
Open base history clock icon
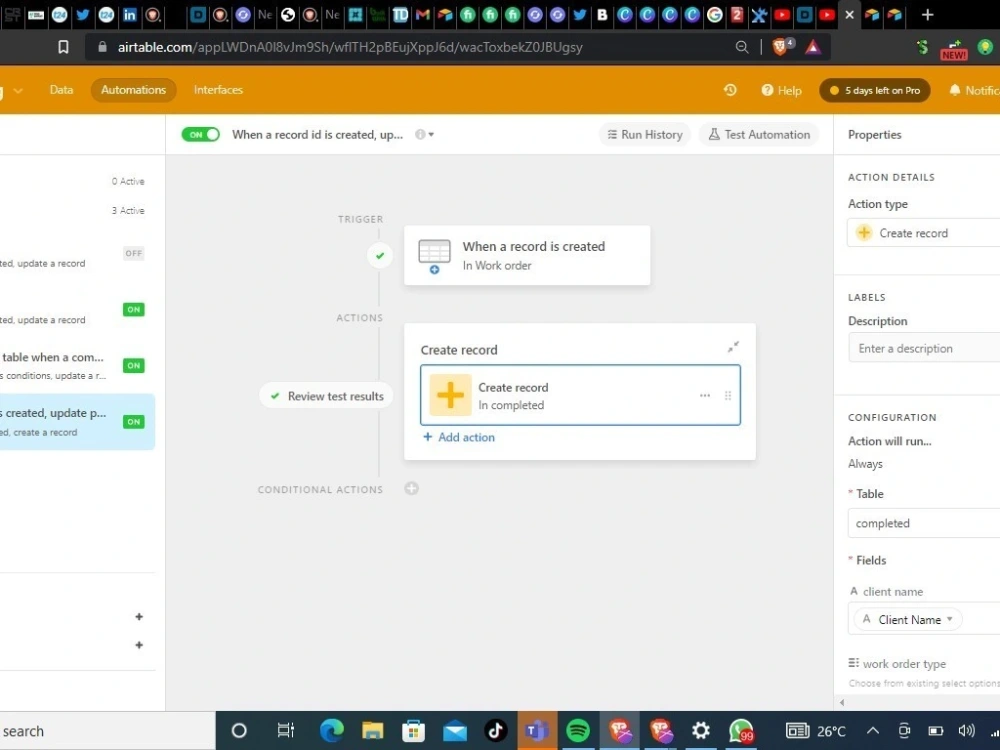730,90
